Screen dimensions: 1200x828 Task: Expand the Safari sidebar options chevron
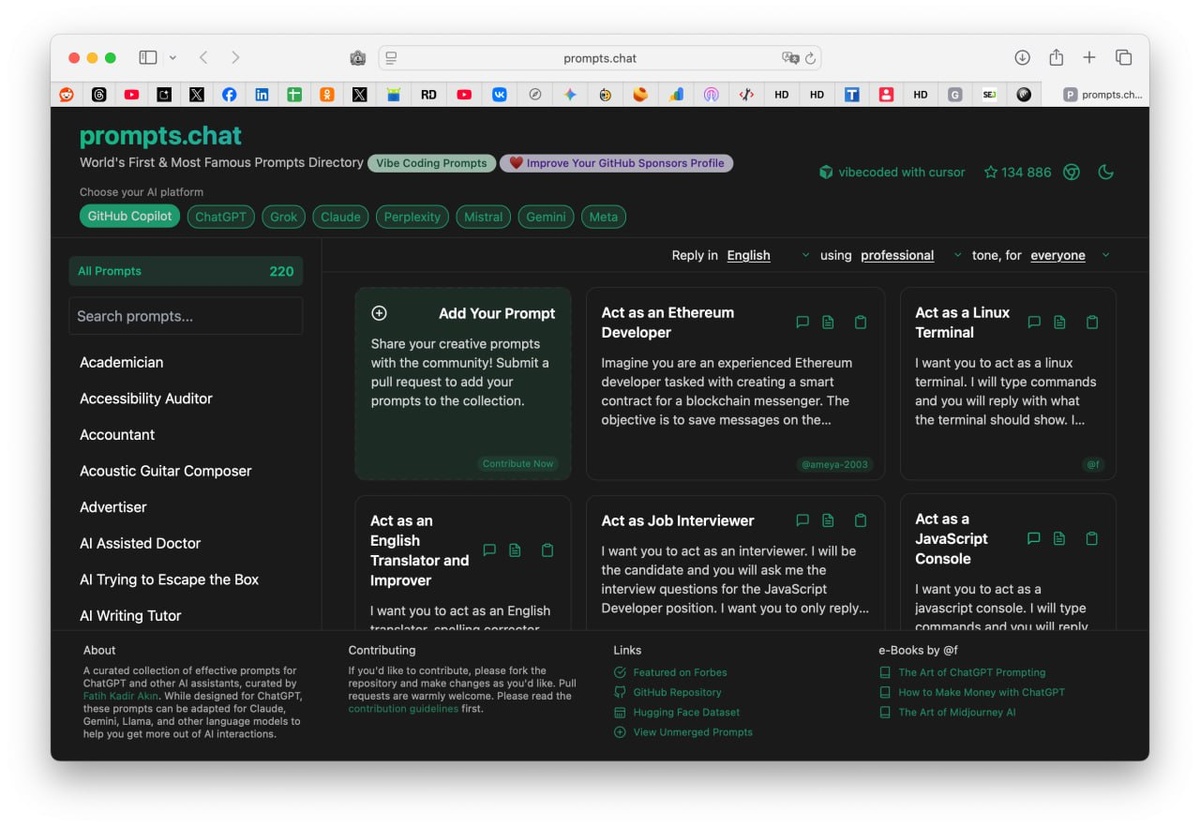click(x=173, y=58)
